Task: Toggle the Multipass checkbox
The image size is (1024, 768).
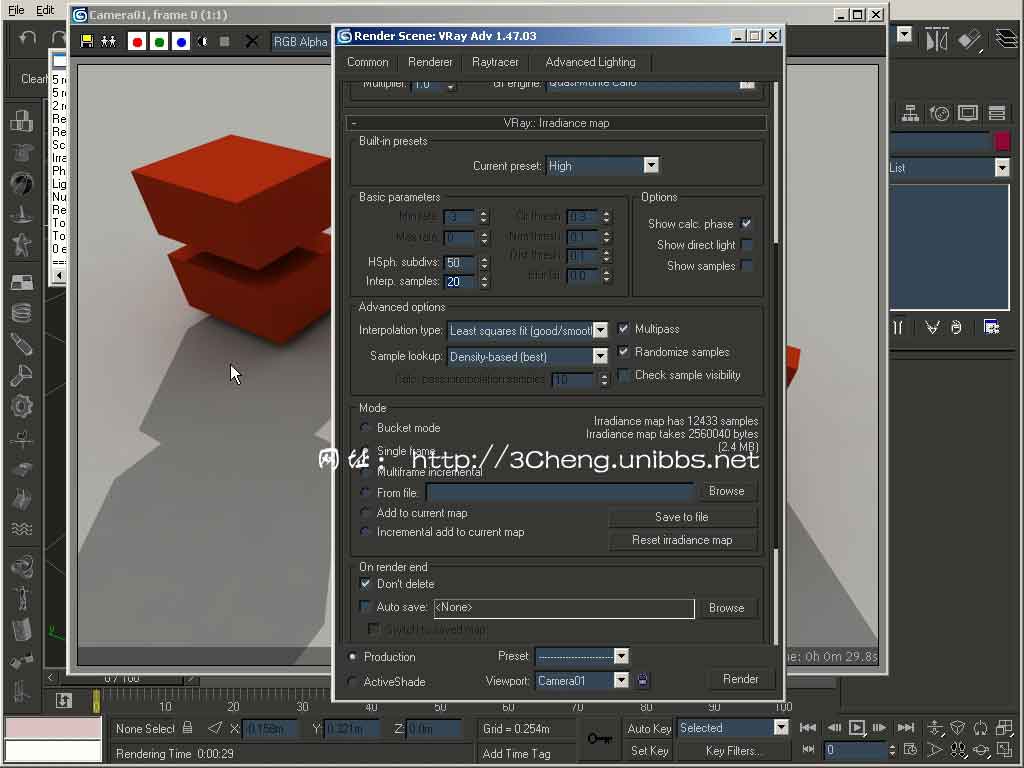Action: pyautogui.click(x=623, y=328)
